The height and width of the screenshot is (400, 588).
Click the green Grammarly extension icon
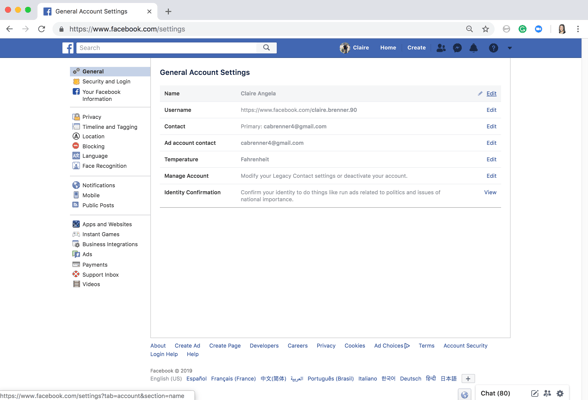(522, 29)
